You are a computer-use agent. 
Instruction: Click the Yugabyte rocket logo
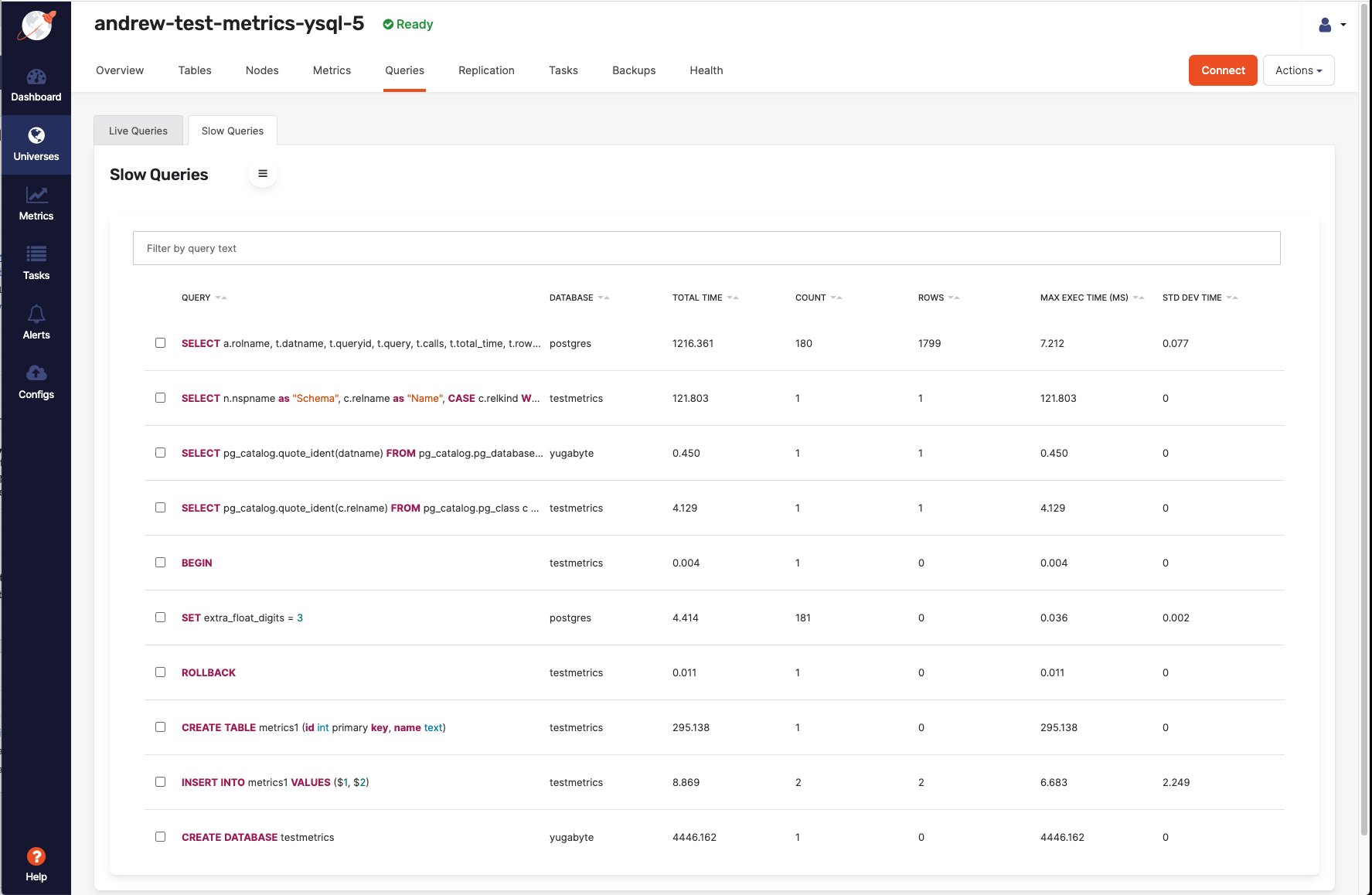coord(36,25)
